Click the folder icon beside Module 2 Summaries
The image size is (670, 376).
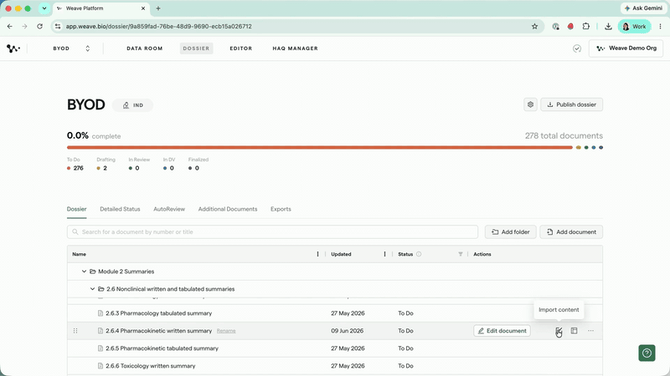pyautogui.click(x=93, y=272)
